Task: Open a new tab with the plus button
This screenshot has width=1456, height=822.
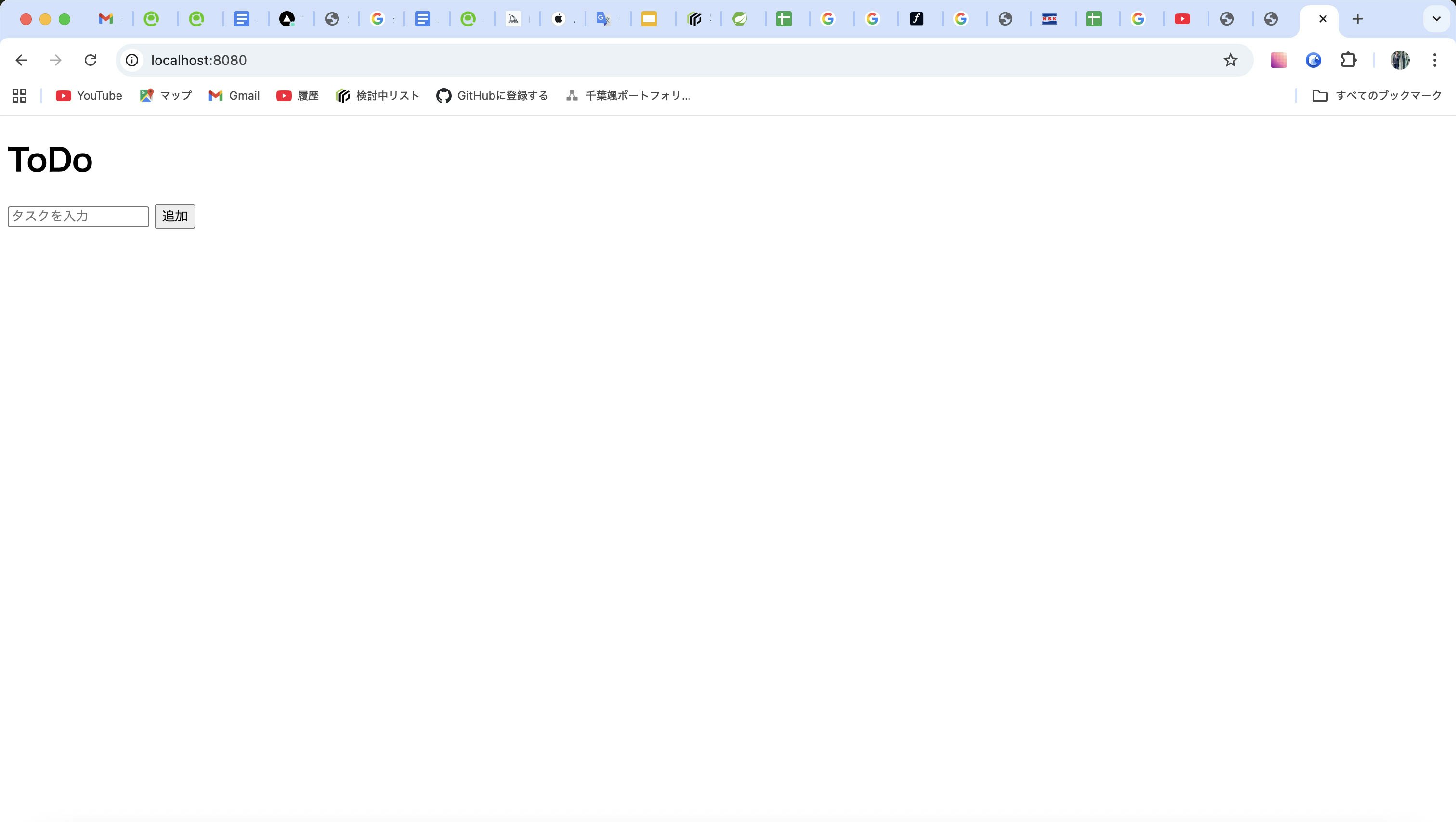Action: (x=1358, y=19)
